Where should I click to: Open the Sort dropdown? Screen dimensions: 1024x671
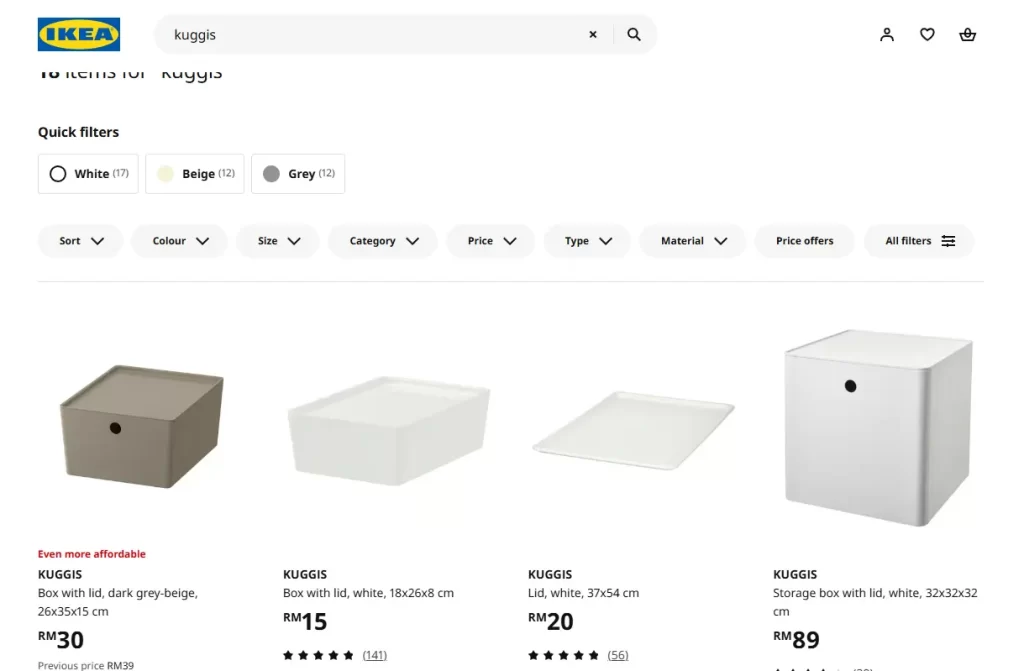point(80,240)
